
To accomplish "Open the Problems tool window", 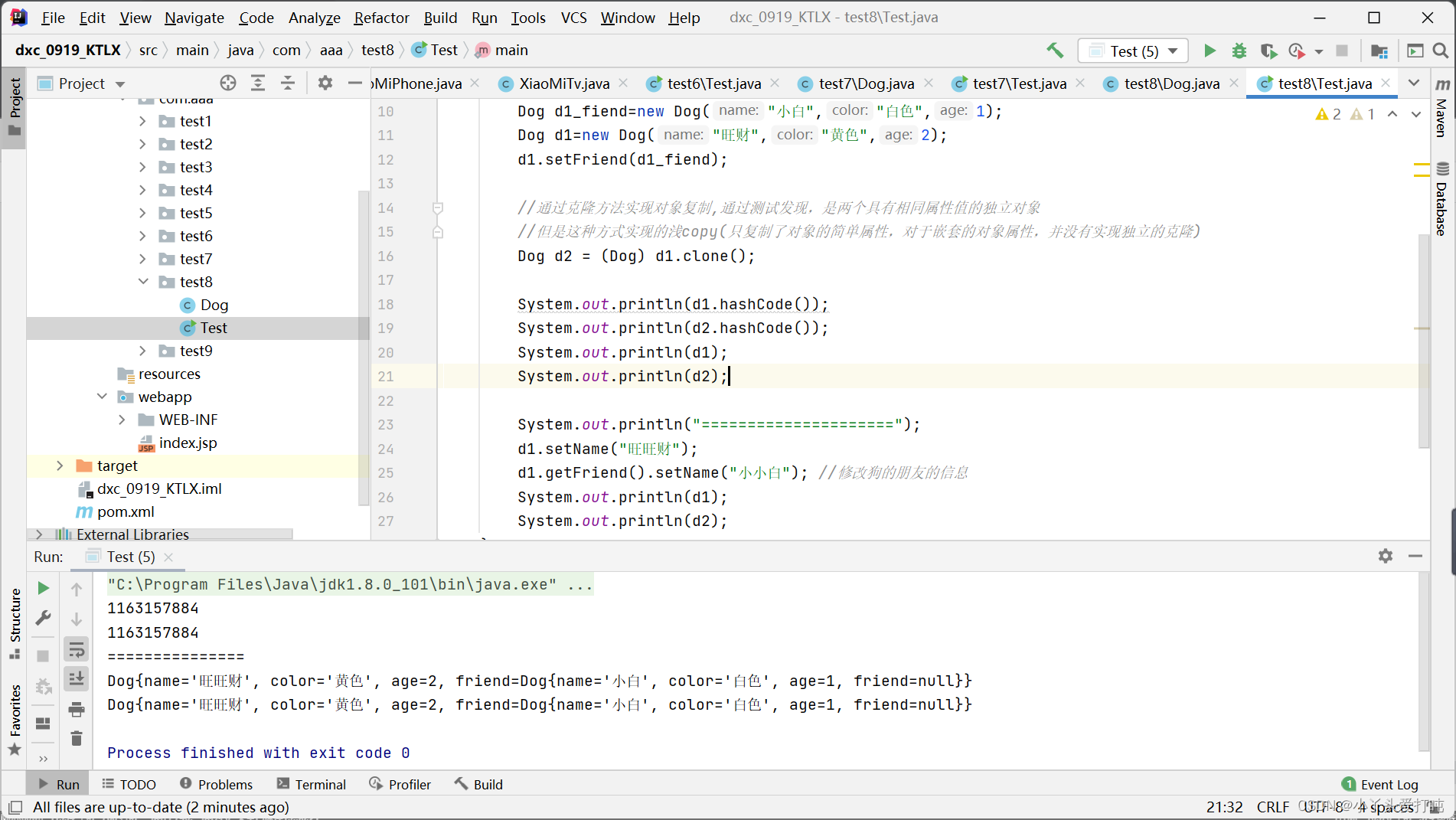I will (216, 784).
